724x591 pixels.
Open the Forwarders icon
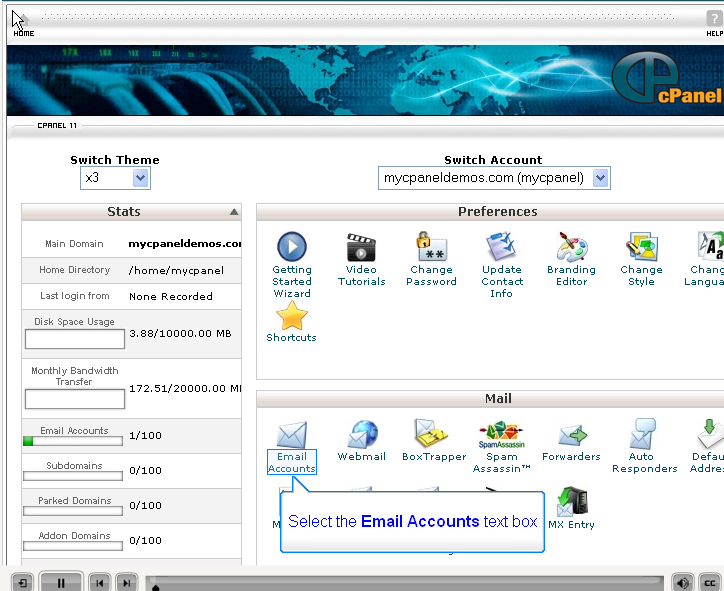click(x=573, y=435)
